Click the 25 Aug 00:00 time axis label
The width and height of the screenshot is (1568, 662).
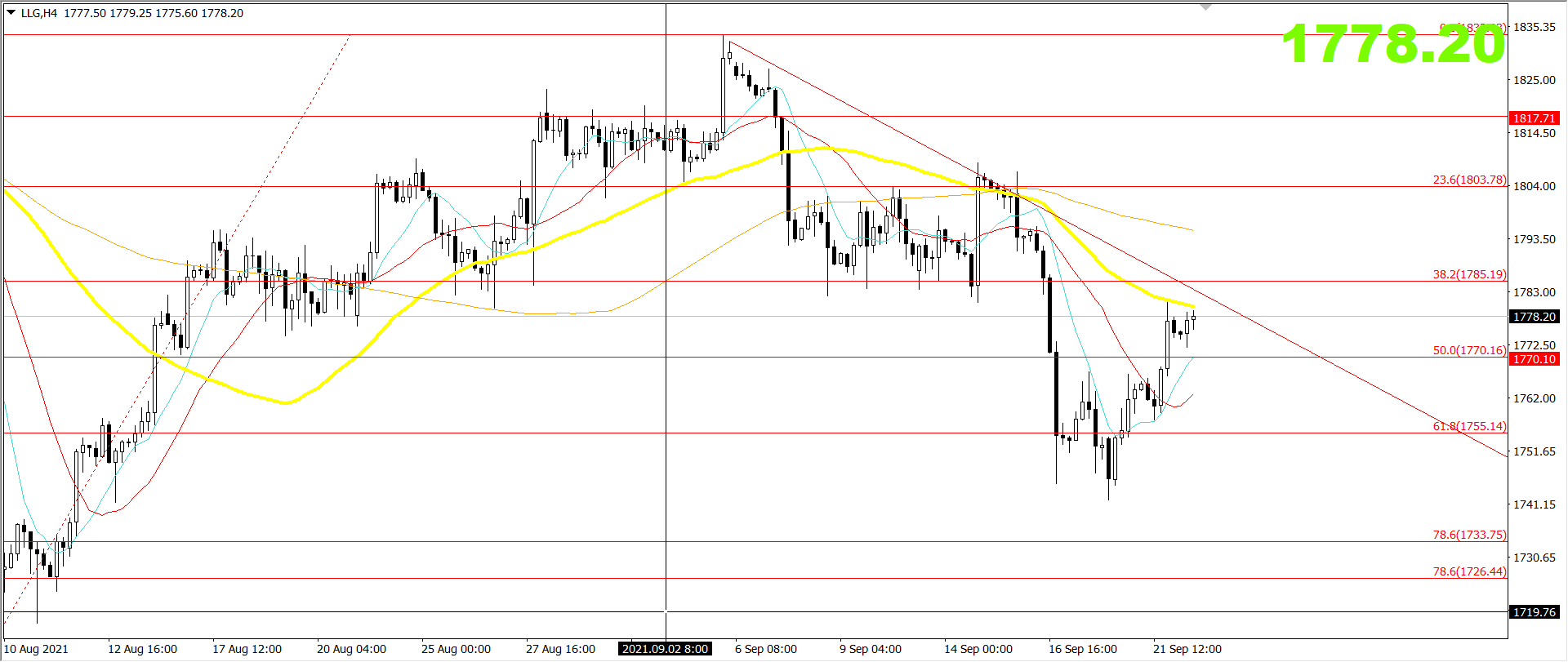pyautogui.click(x=456, y=649)
